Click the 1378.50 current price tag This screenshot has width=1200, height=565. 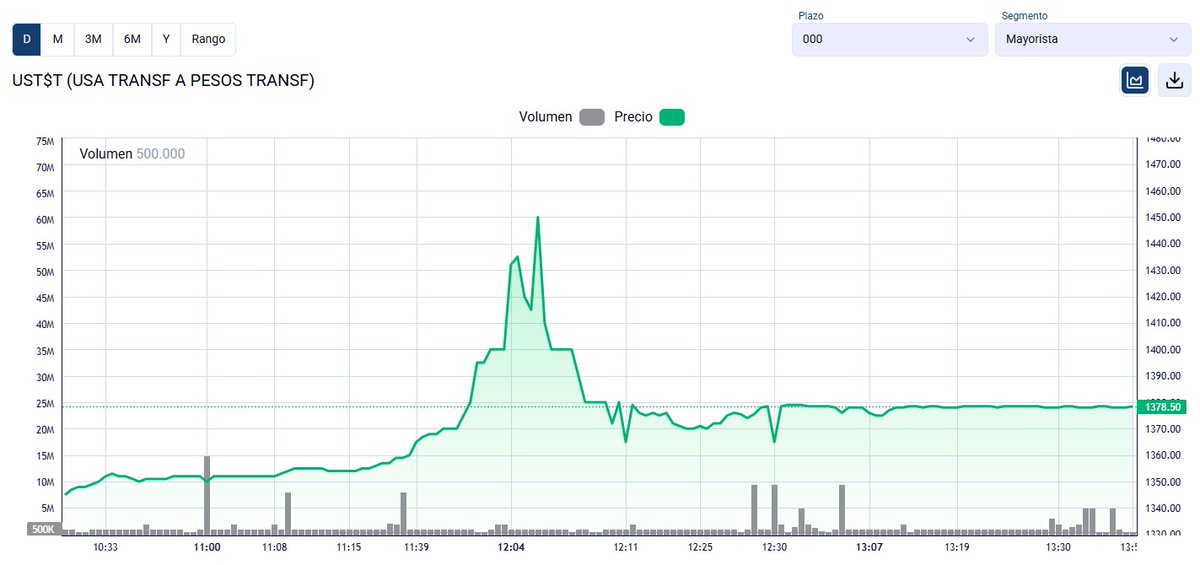1163,407
